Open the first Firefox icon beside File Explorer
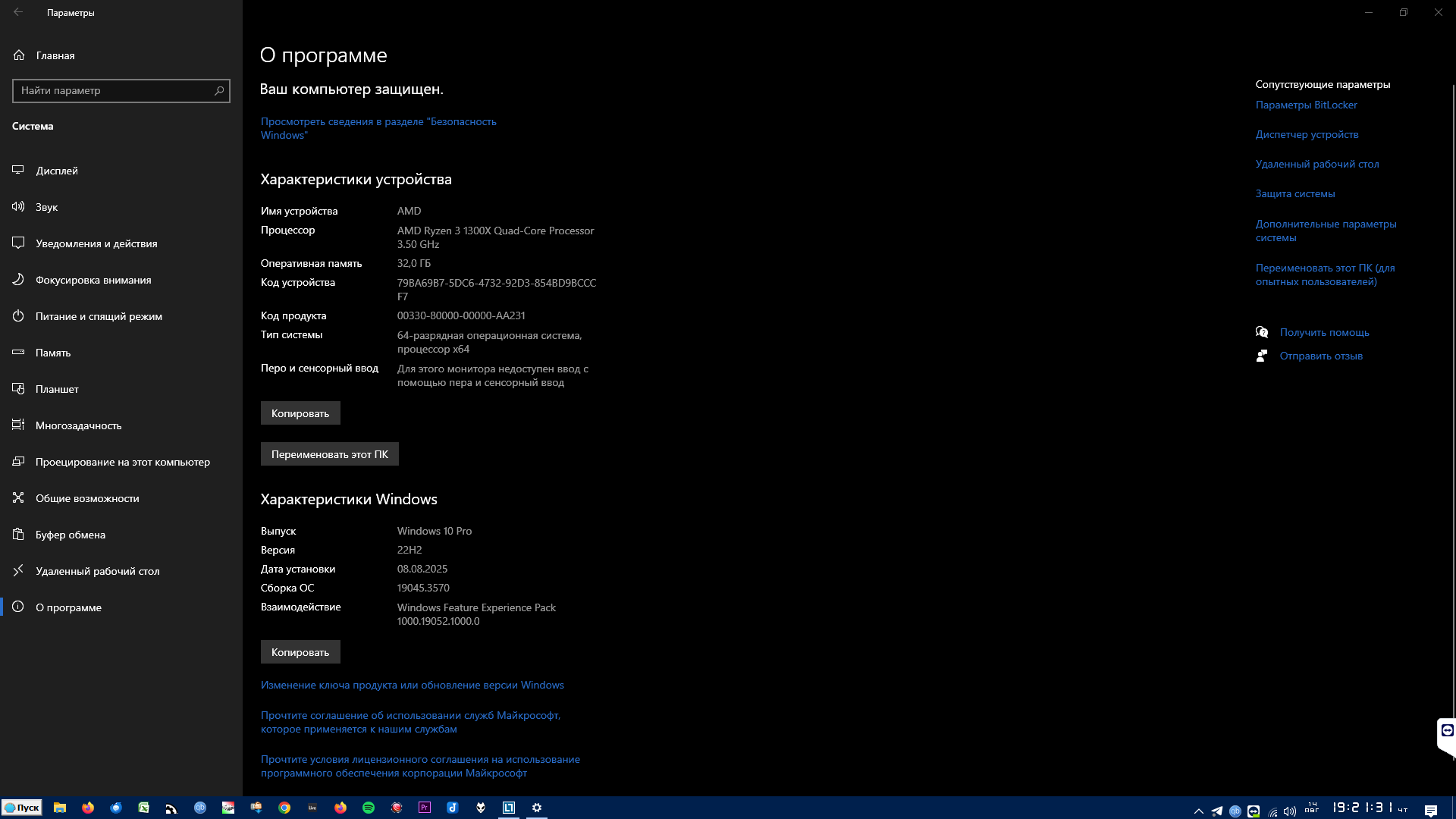This screenshot has height=819, width=1456. click(x=88, y=808)
